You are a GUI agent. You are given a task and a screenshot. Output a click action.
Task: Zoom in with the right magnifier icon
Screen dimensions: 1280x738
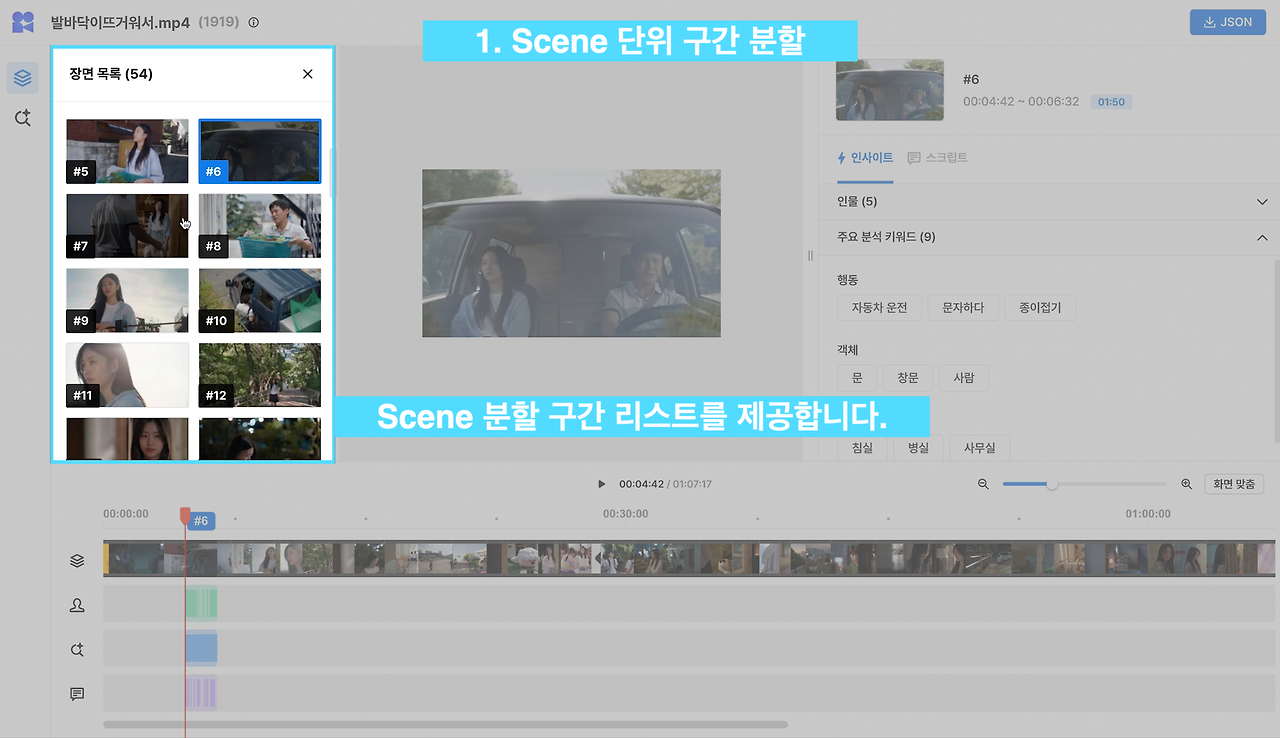pyautogui.click(x=1186, y=484)
